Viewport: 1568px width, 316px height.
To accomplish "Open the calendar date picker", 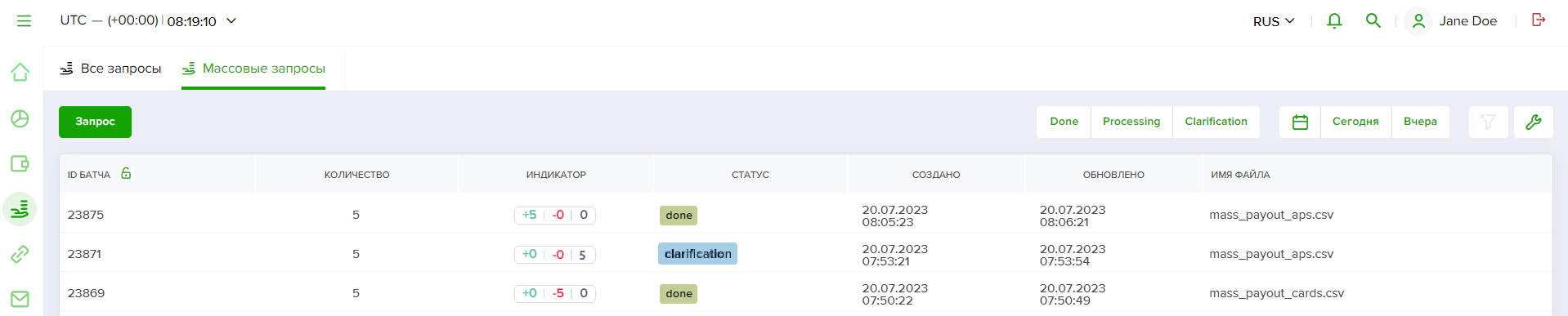I will pyautogui.click(x=1300, y=122).
